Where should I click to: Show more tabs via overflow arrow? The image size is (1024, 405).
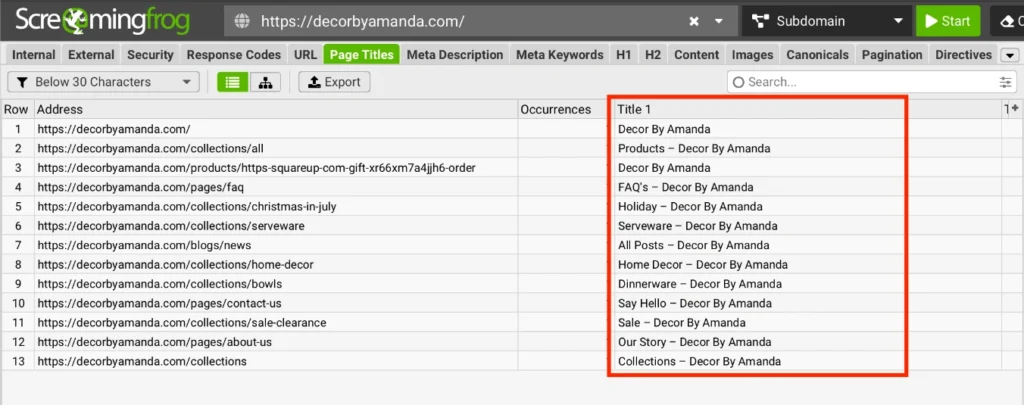1009,55
